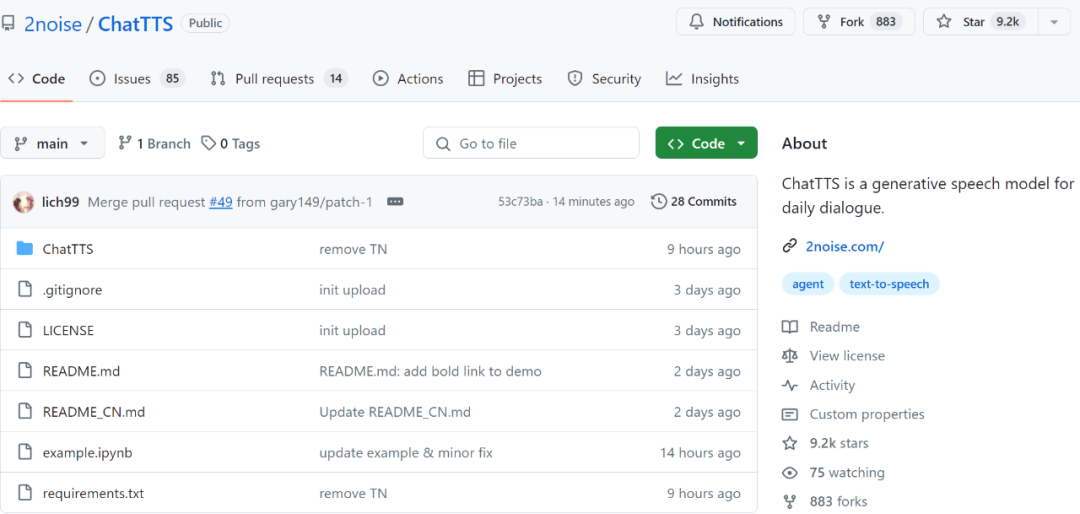Screen dimensions: 1080x514
Task: Click the link icon next to 2noise.com
Action: pyautogui.click(x=790, y=246)
